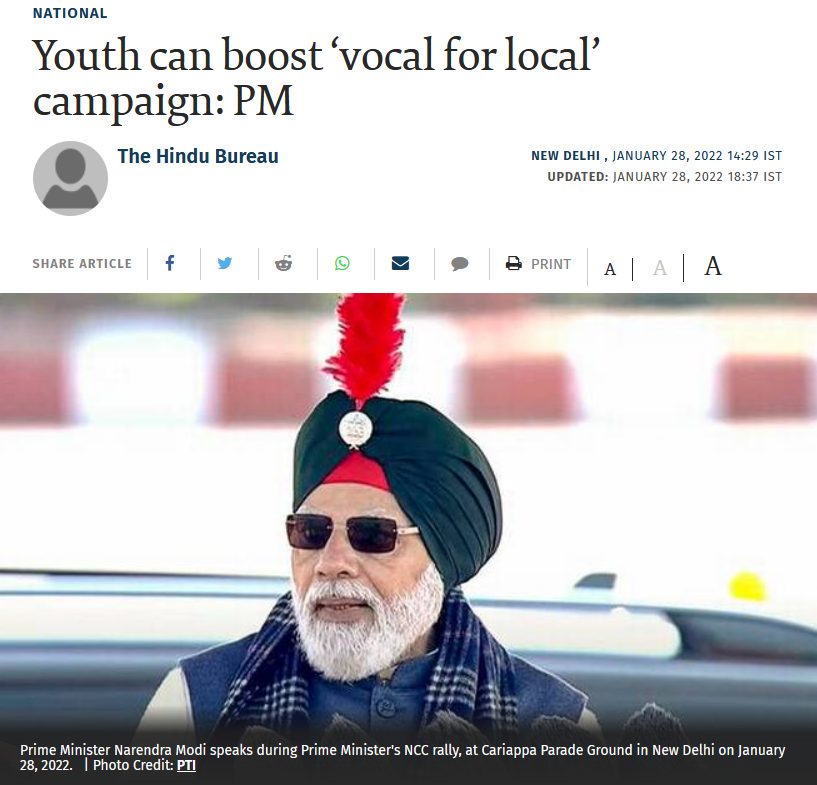817x785 pixels.
Task: Share the article on Reddit
Action: point(283,264)
